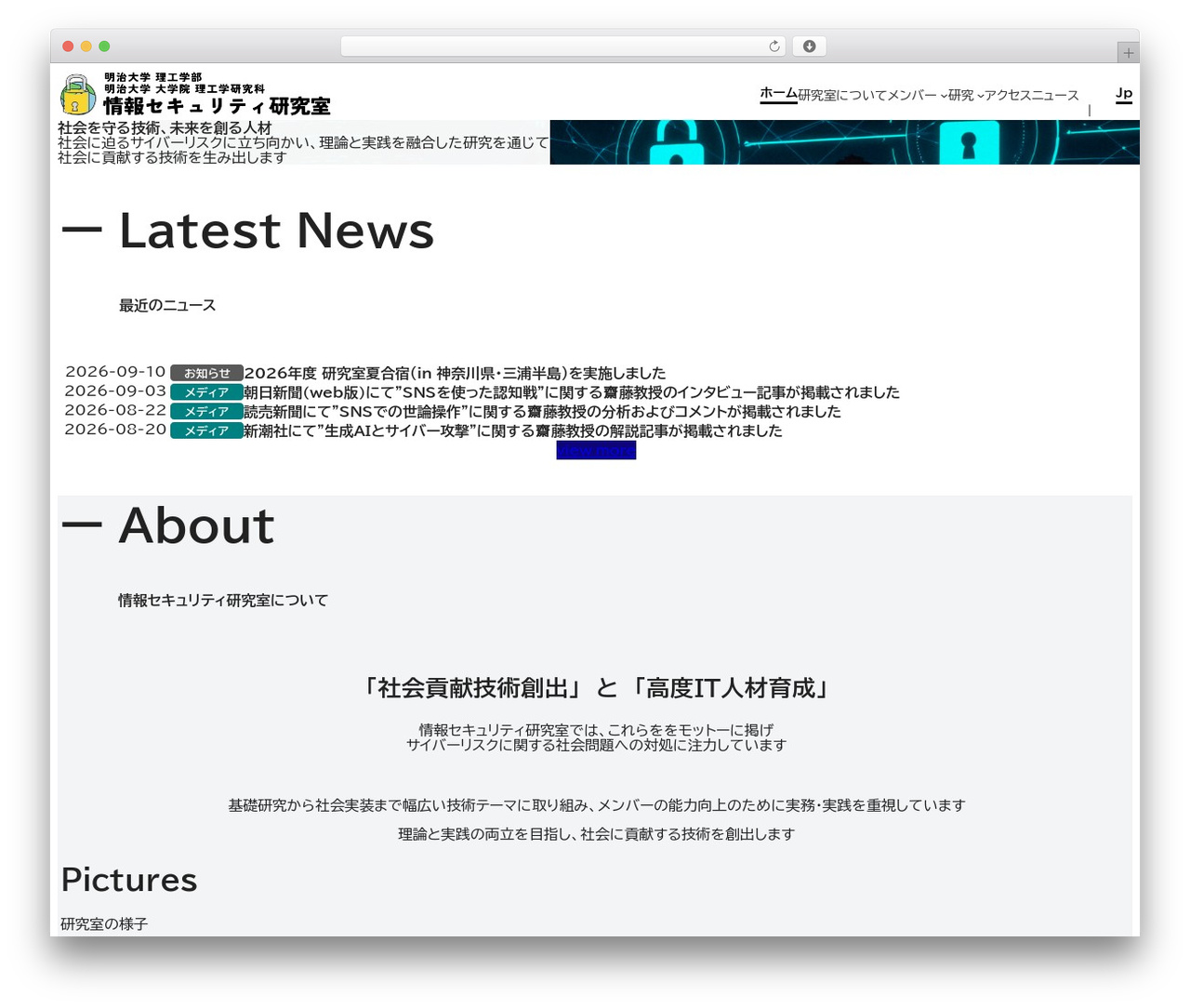The width and height of the screenshot is (1190, 1008).
Task: Select the メディア tag on 2026-09-03 row
Action: tap(206, 392)
